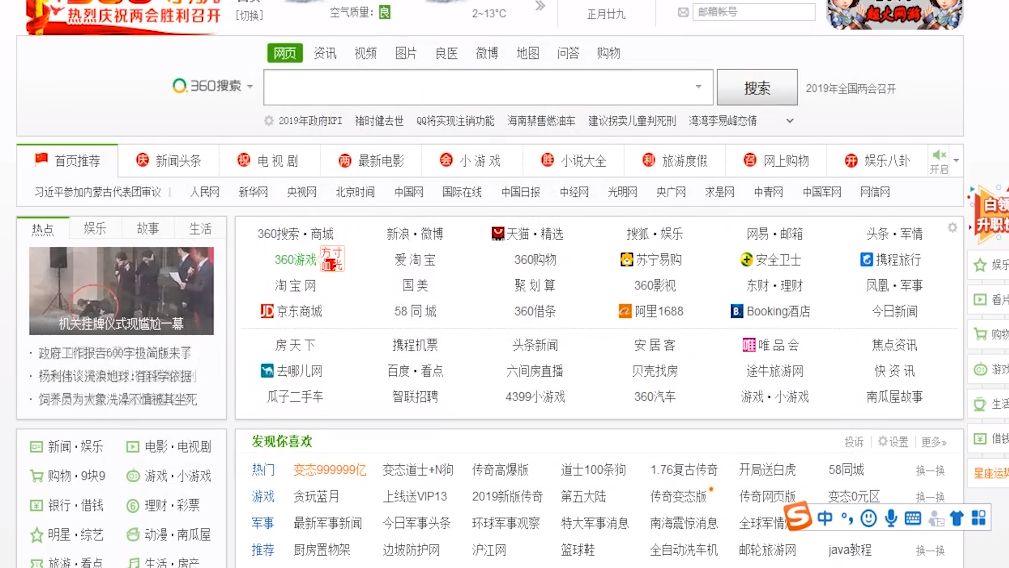This screenshot has width=1009, height=568.
Task: Click the mailbox envelope icon
Action: [x=683, y=12]
